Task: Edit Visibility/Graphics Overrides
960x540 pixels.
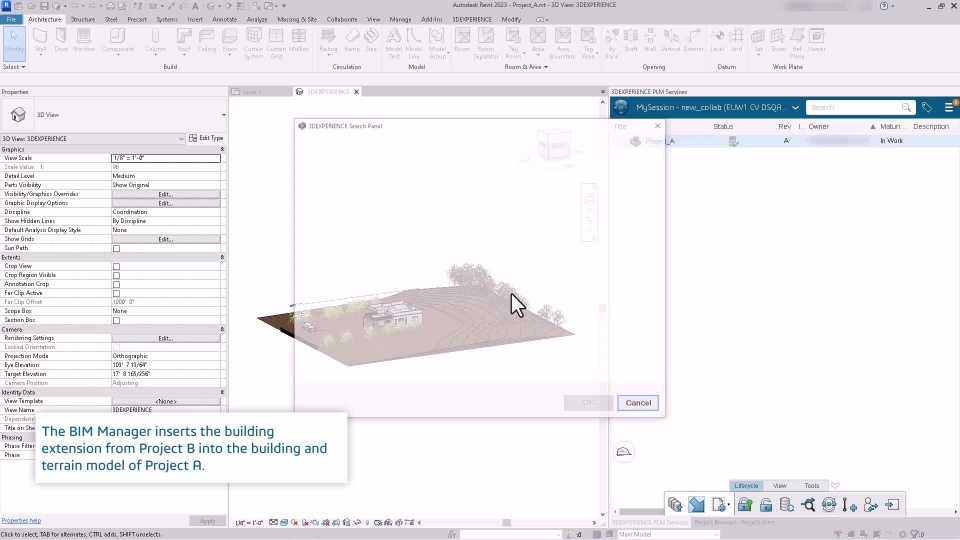Action: coord(166,194)
